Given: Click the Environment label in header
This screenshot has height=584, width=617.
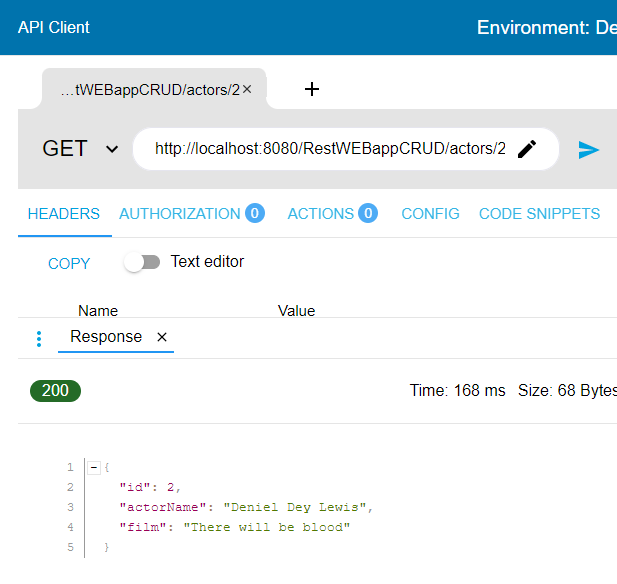Looking at the screenshot, I should pos(547,27).
